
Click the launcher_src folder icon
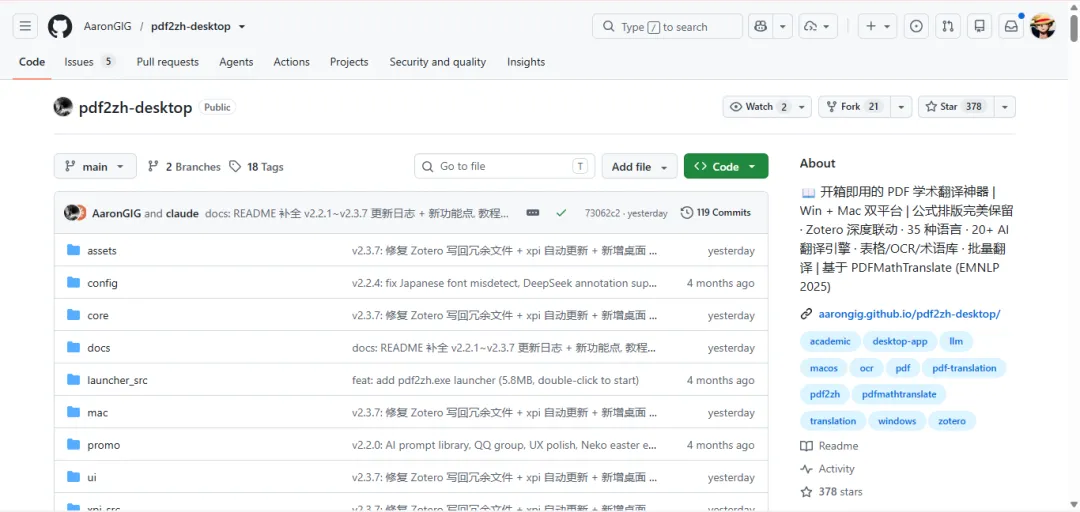pos(74,380)
